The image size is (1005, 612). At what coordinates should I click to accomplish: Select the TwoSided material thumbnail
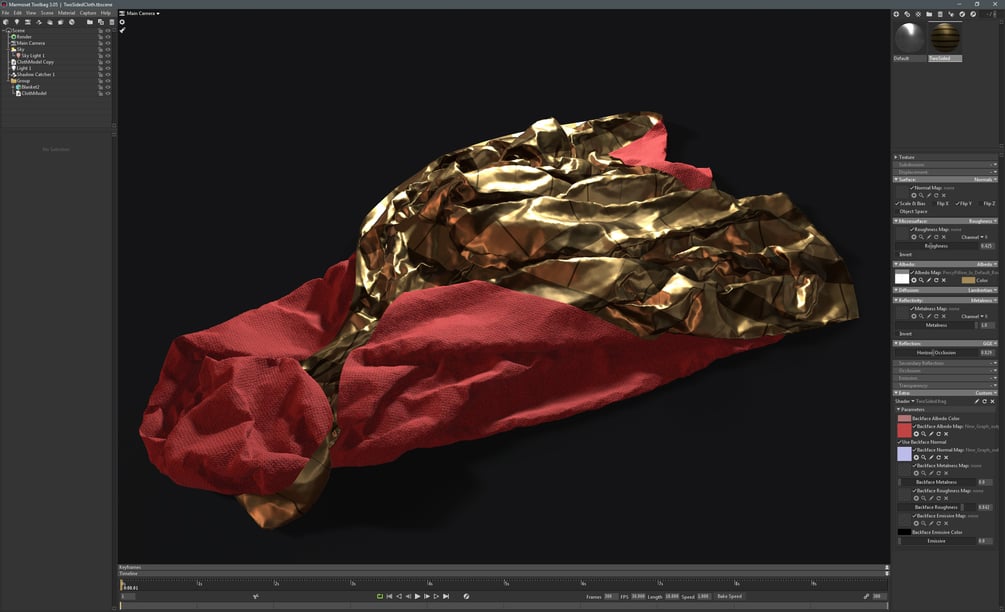(945, 38)
